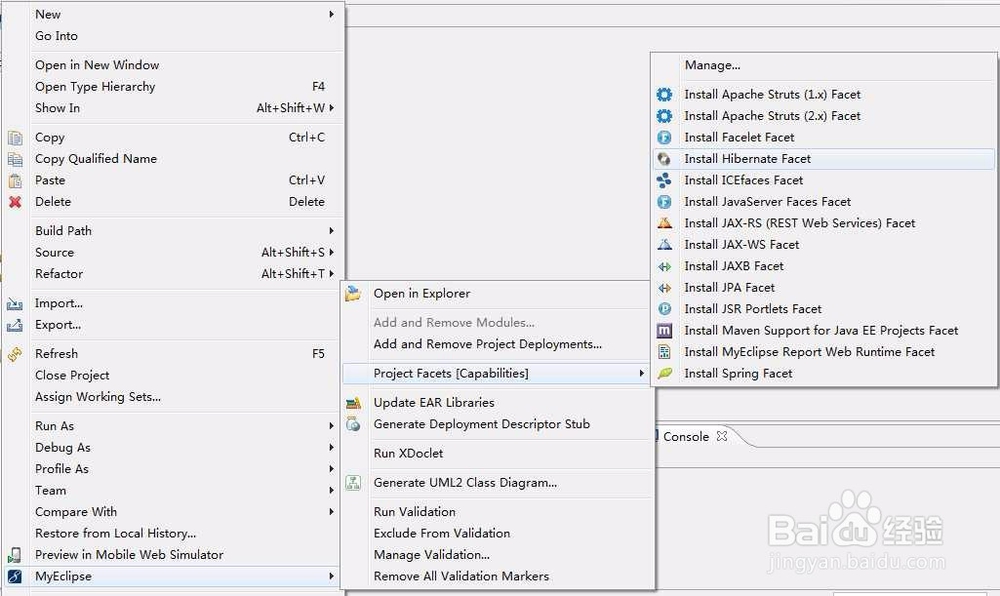Click the JavaServer Faces facet icon

(x=665, y=202)
